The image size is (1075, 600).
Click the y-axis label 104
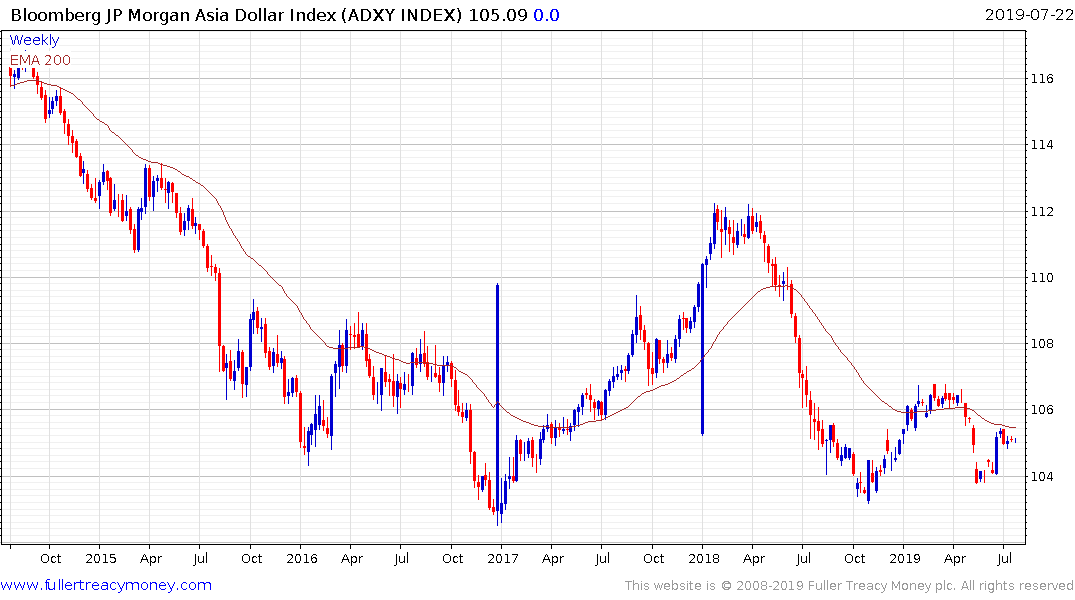[x=1042, y=477]
